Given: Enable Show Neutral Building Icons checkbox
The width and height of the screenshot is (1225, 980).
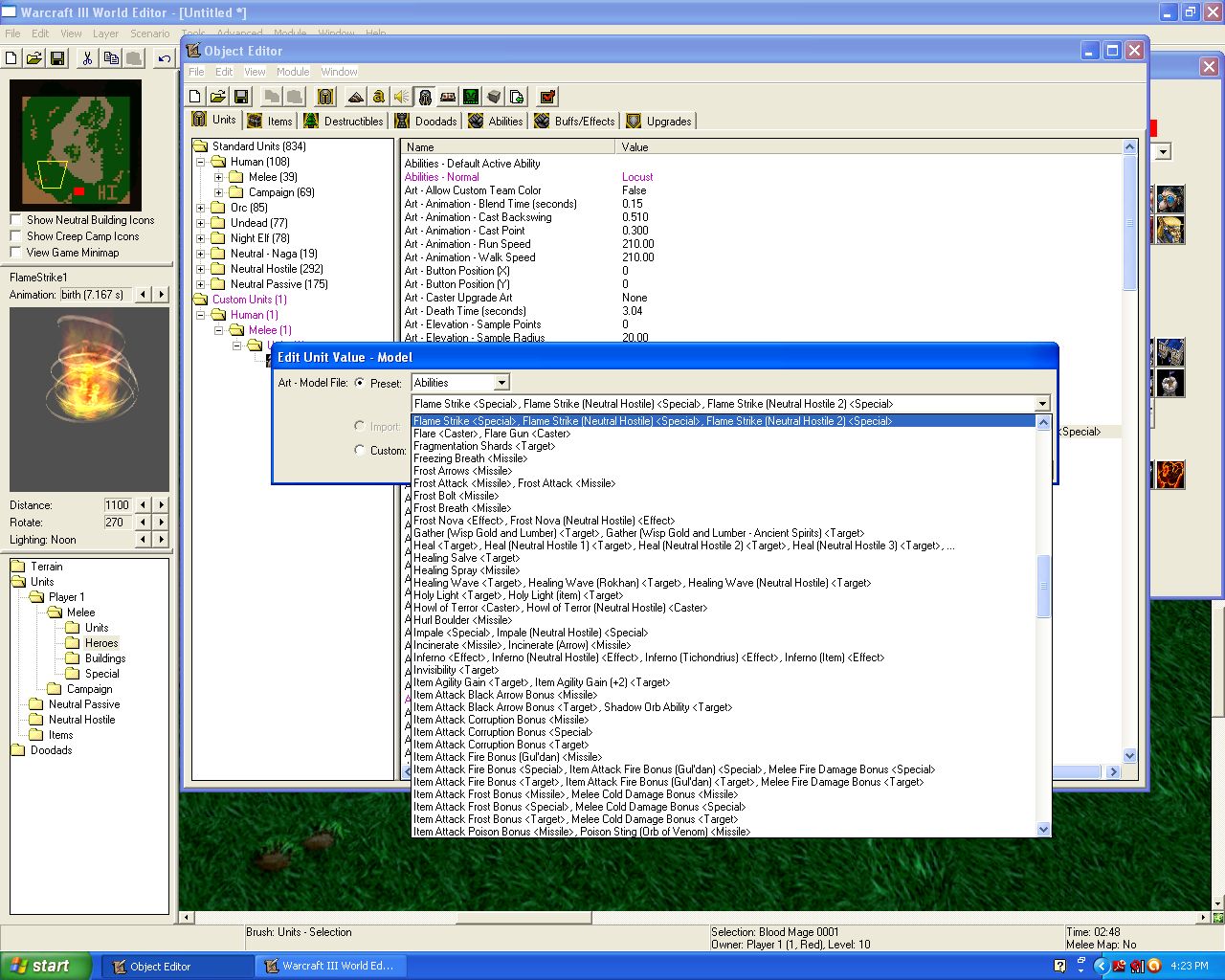Looking at the screenshot, I should pos(15,220).
